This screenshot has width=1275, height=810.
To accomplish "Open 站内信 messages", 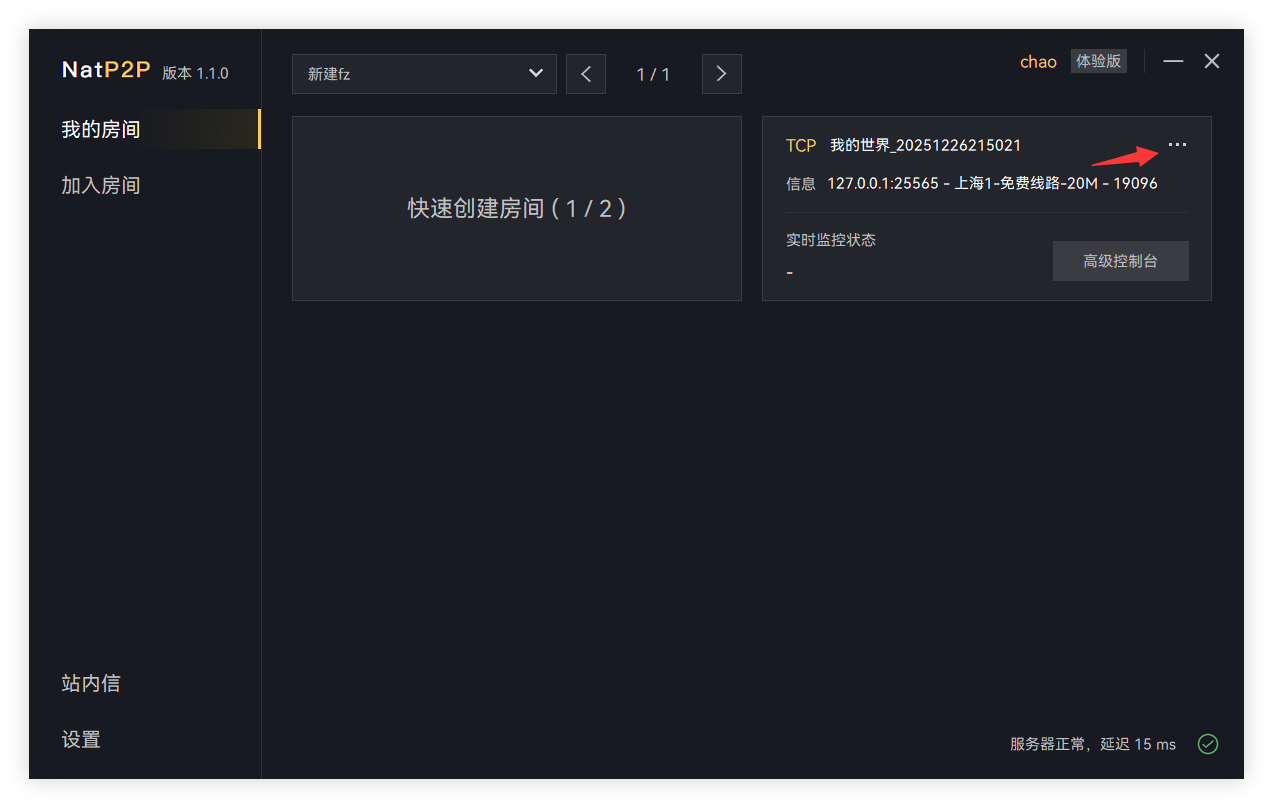I will click(91, 683).
